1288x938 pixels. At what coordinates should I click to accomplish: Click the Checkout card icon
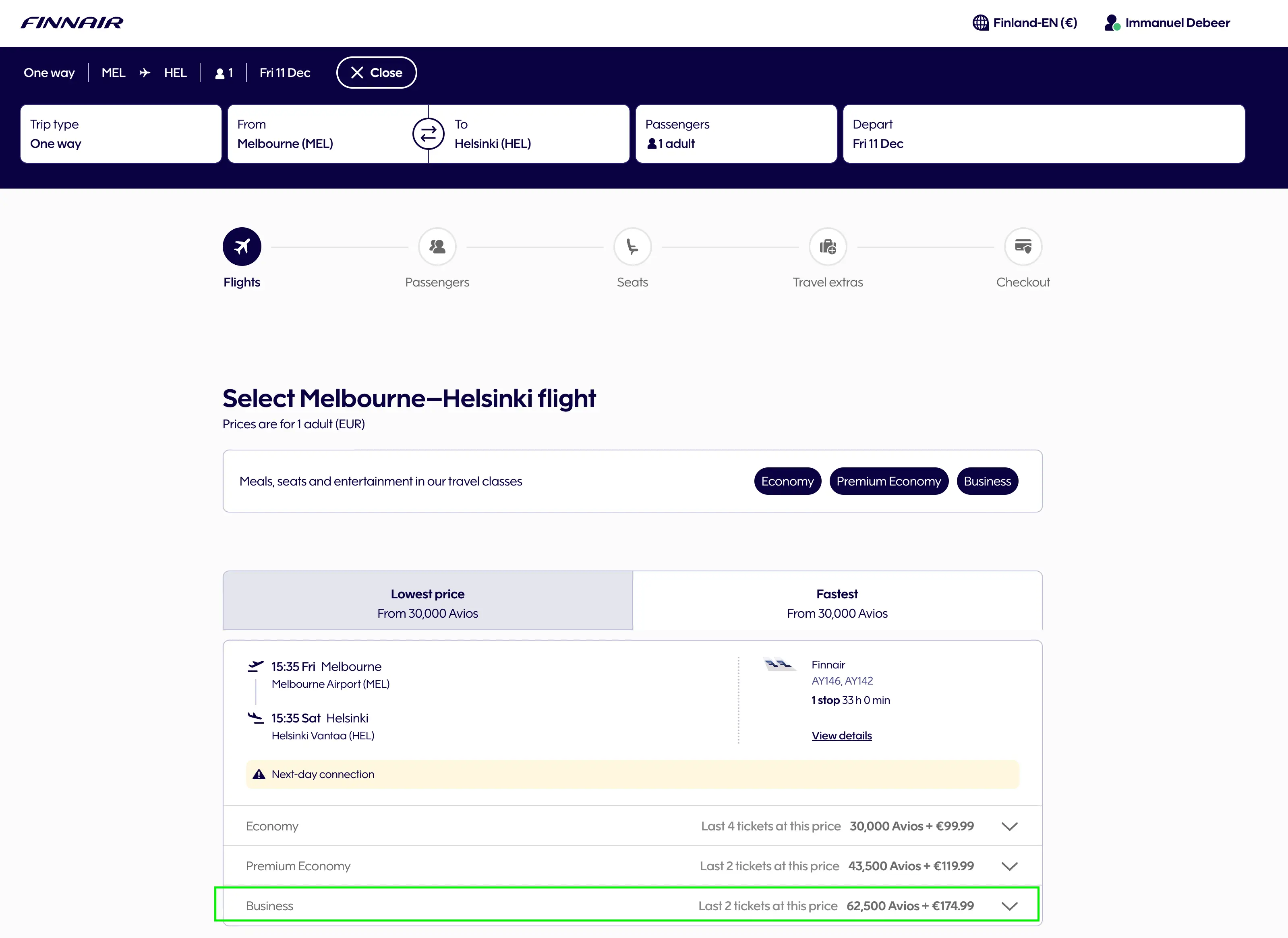1023,247
